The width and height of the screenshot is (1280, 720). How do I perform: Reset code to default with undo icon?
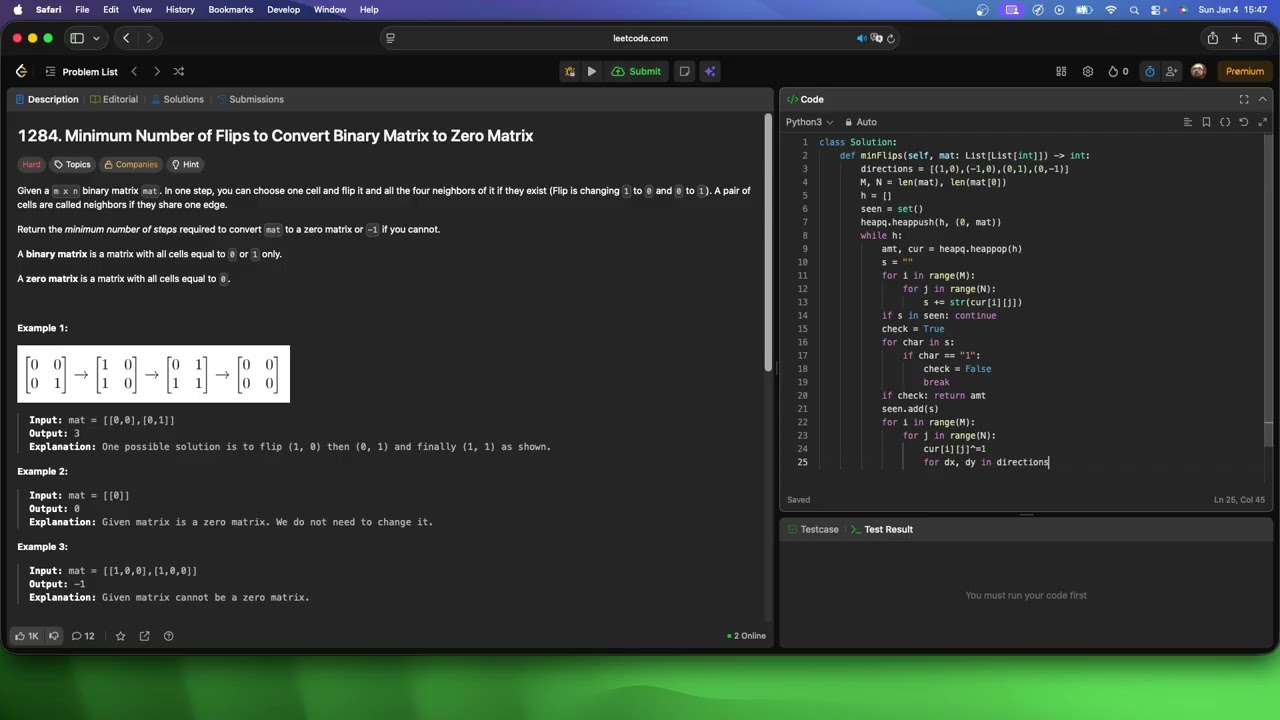[x=1243, y=122]
